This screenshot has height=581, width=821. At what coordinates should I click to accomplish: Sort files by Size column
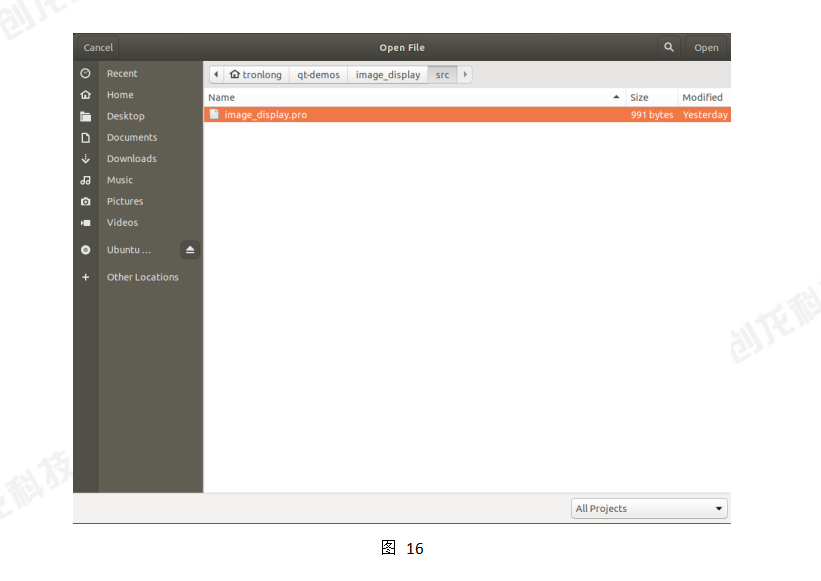coord(652,97)
